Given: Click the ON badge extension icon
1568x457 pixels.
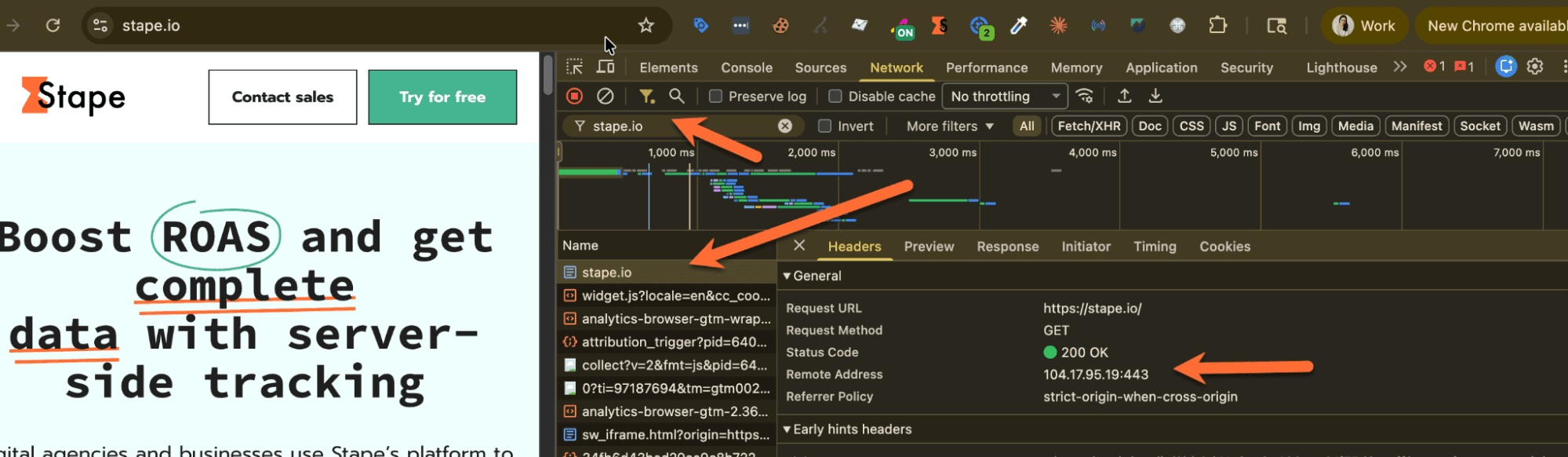Looking at the screenshot, I should [x=903, y=28].
